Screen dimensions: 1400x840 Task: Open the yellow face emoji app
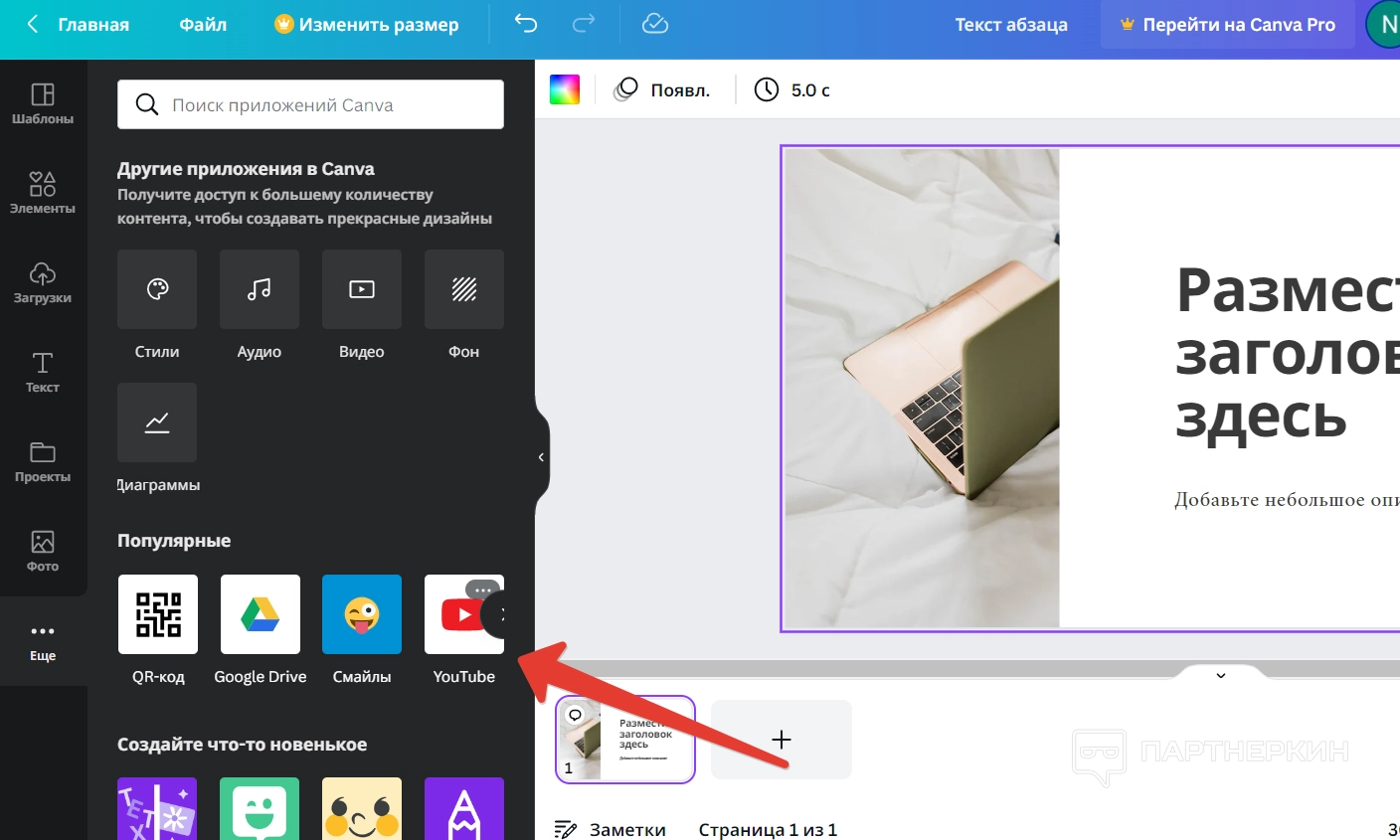pos(362,809)
